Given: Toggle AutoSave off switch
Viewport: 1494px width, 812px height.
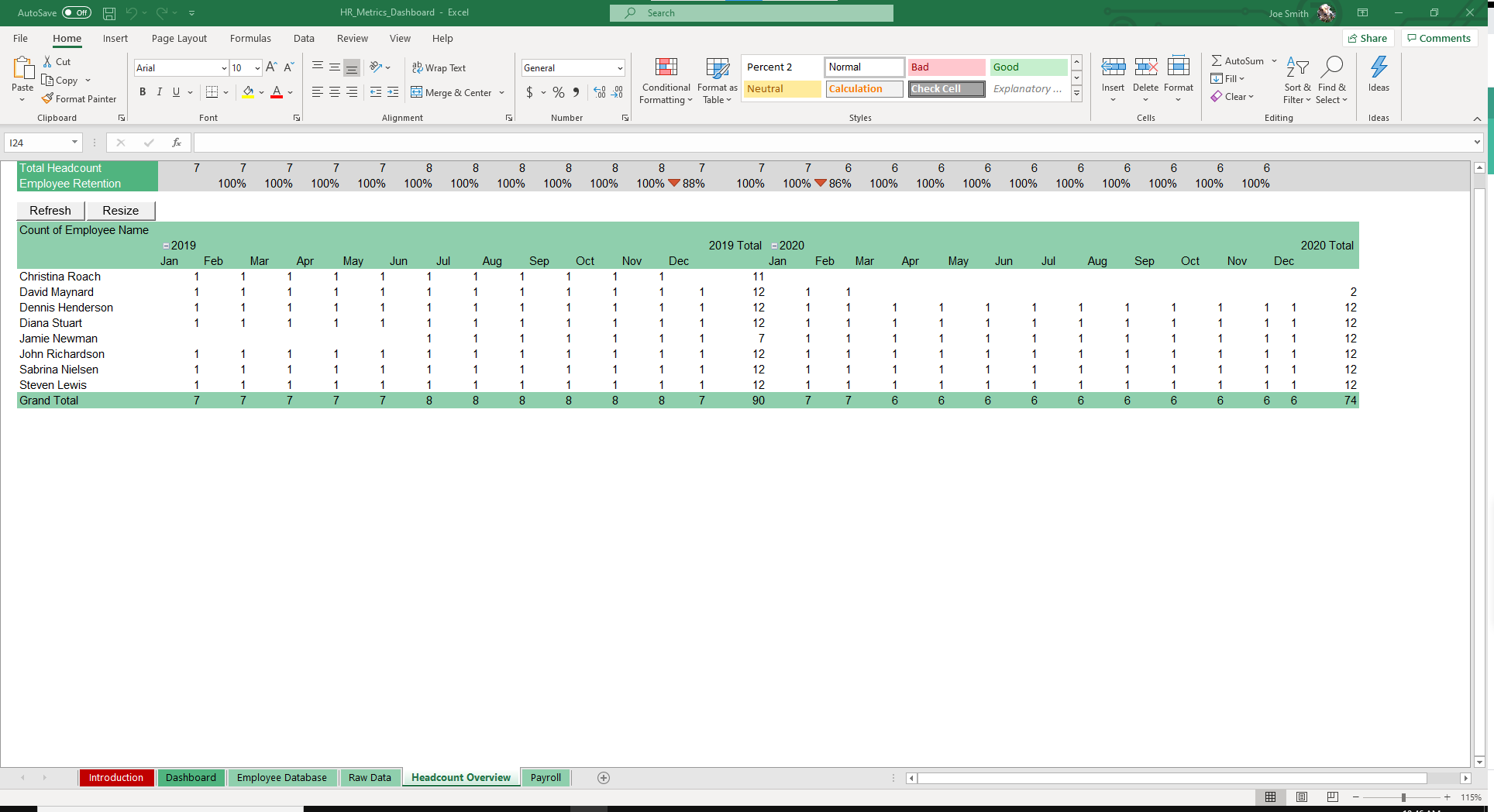Looking at the screenshot, I should pyautogui.click(x=77, y=13).
